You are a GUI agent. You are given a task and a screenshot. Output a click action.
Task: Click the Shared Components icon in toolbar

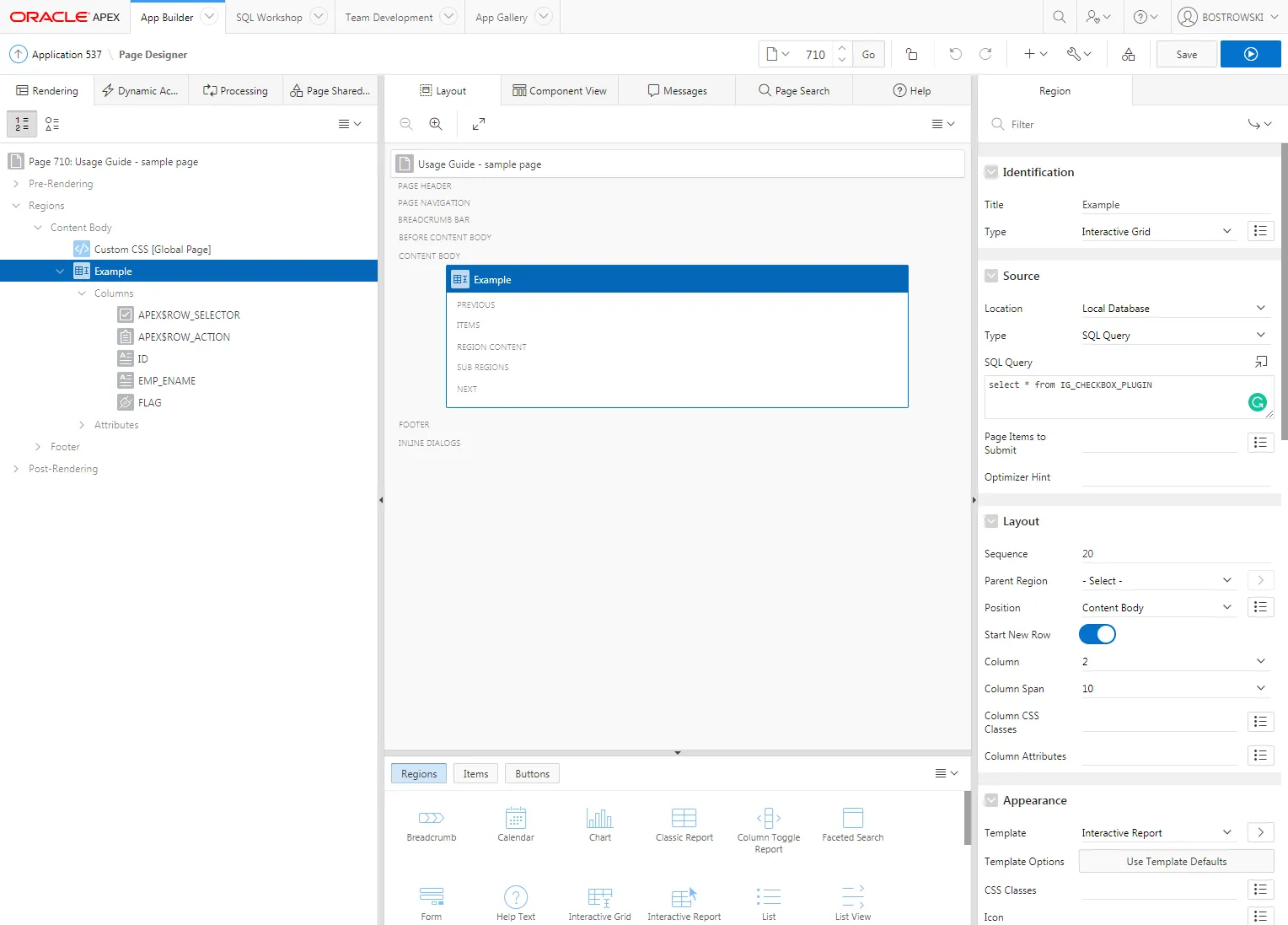tap(1128, 54)
